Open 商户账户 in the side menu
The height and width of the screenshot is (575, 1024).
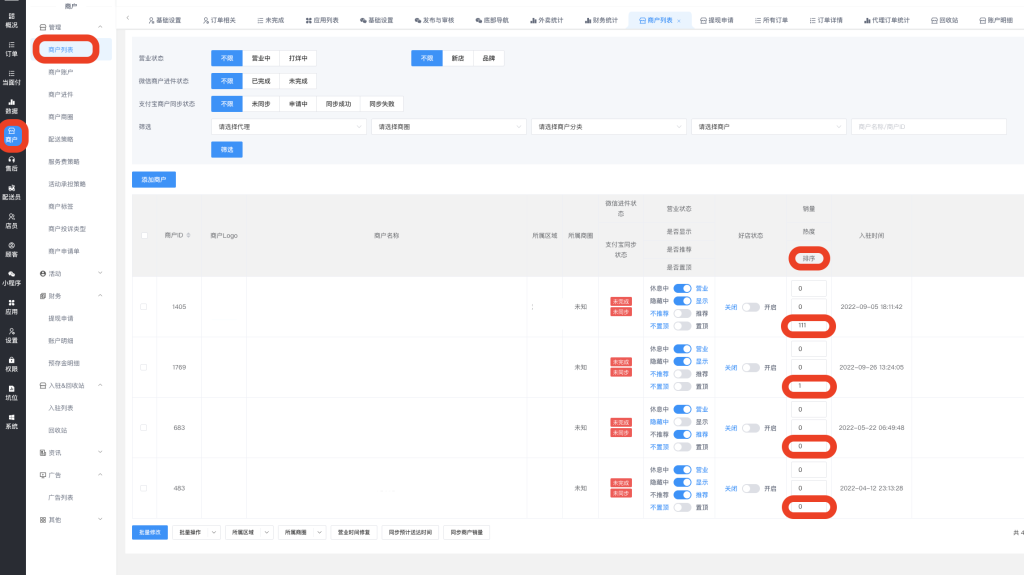click(61, 72)
